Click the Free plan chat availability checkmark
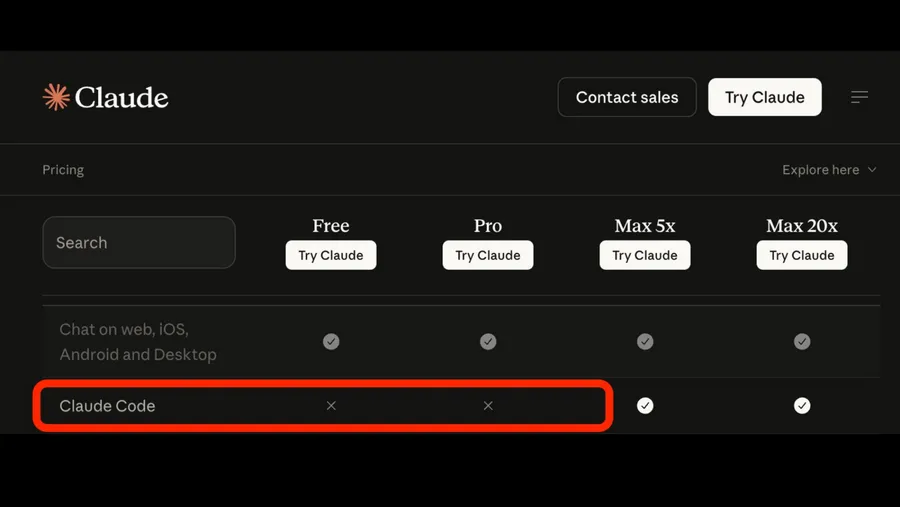This screenshot has width=900, height=507. pyautogui.click(x=331, y=342)
